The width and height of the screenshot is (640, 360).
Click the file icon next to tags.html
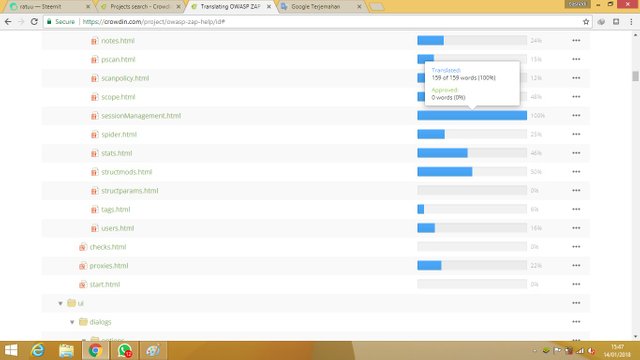click(x=94, y=210)
